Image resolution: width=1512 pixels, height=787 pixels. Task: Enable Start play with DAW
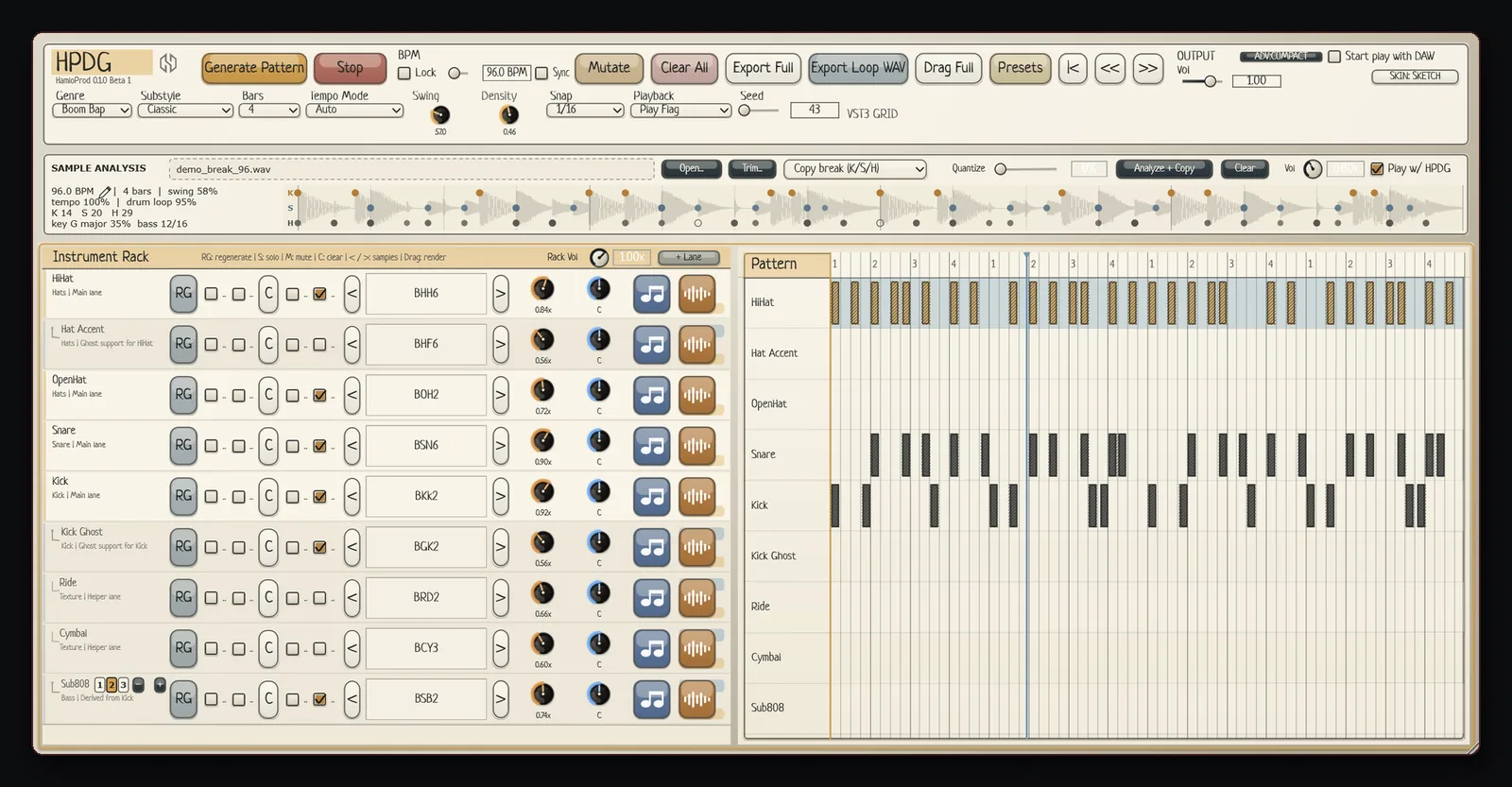1334,57
